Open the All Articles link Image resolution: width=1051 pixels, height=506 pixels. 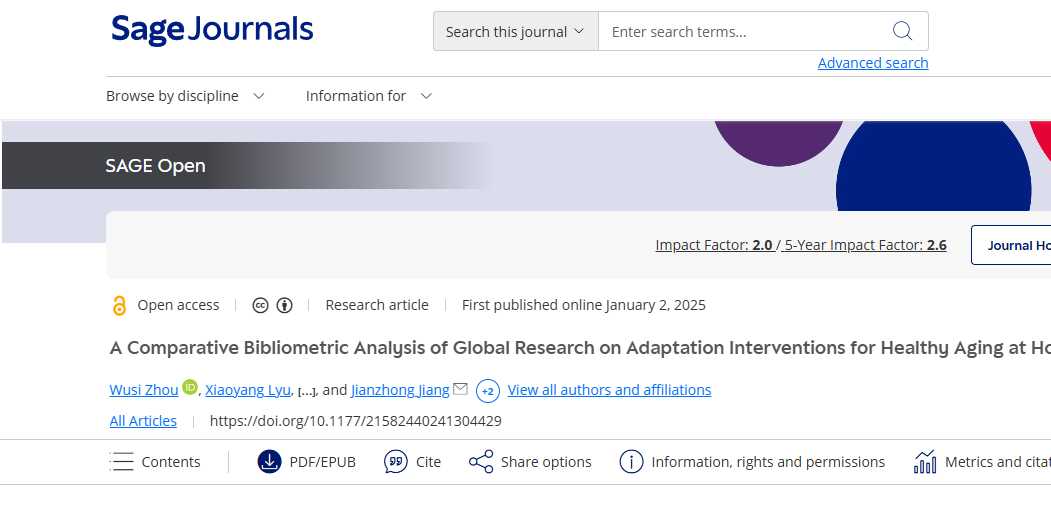coord(143,421)
